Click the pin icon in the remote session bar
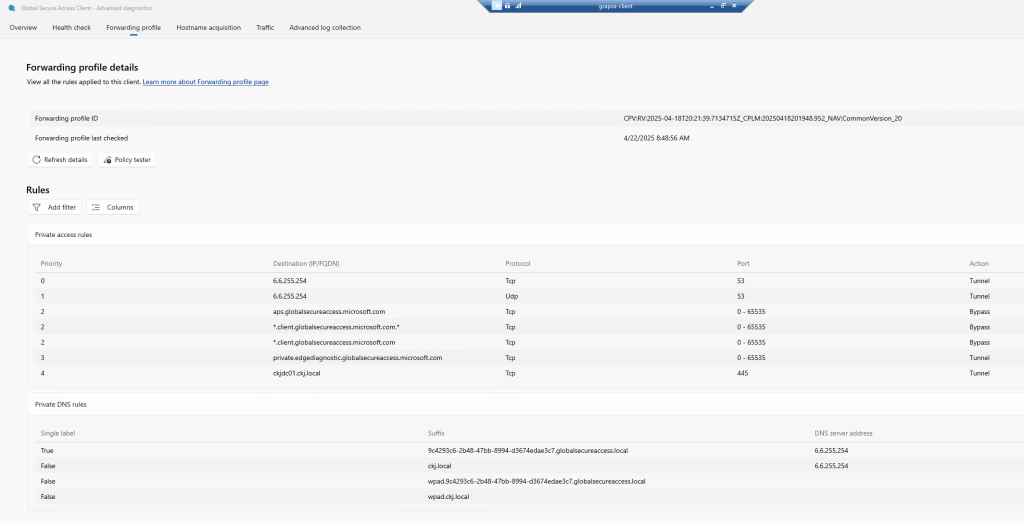Viewport: 1024px width, 523px height. (497, 6)
